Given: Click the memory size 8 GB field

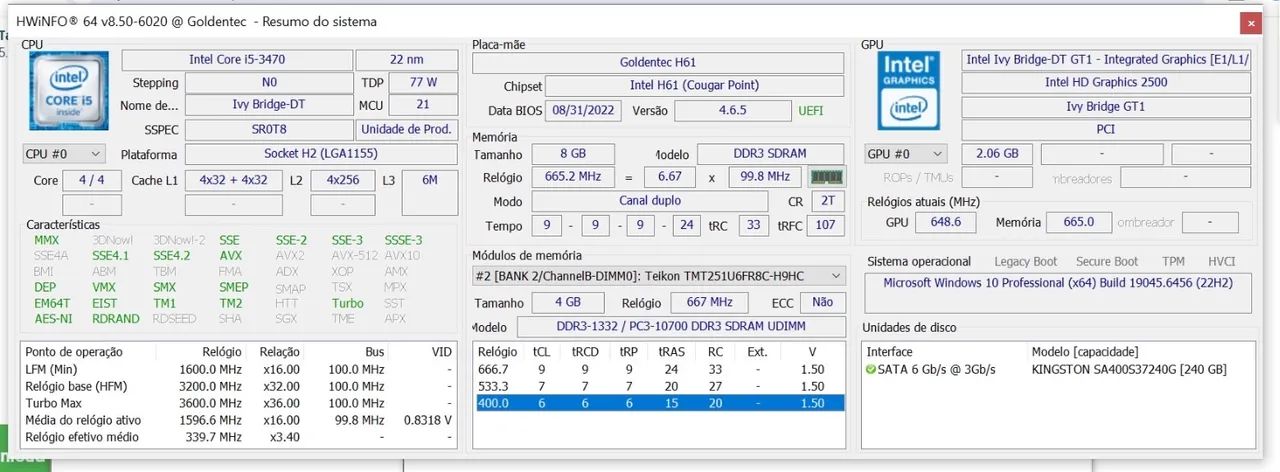Looking at the screenshot, I should click(573, 154).
